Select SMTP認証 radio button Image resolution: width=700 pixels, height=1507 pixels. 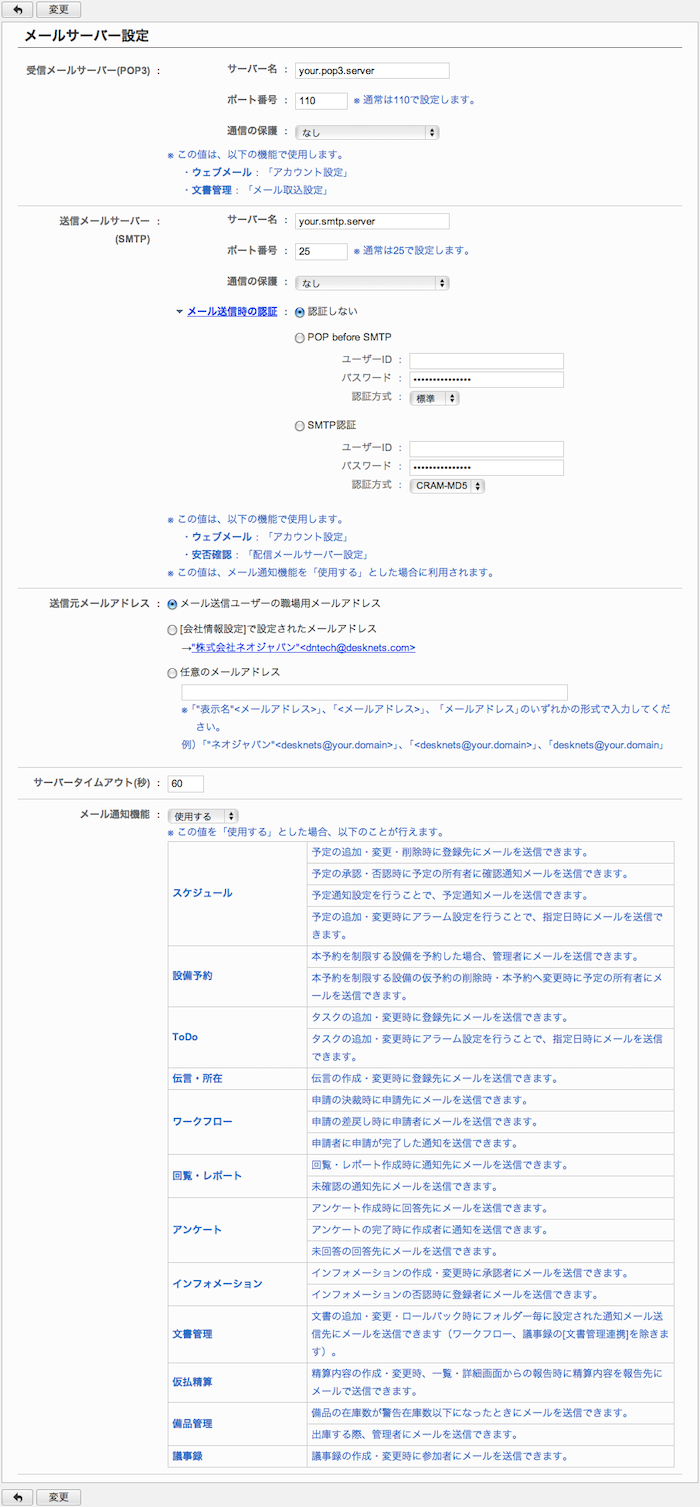[x=300, y=425]
